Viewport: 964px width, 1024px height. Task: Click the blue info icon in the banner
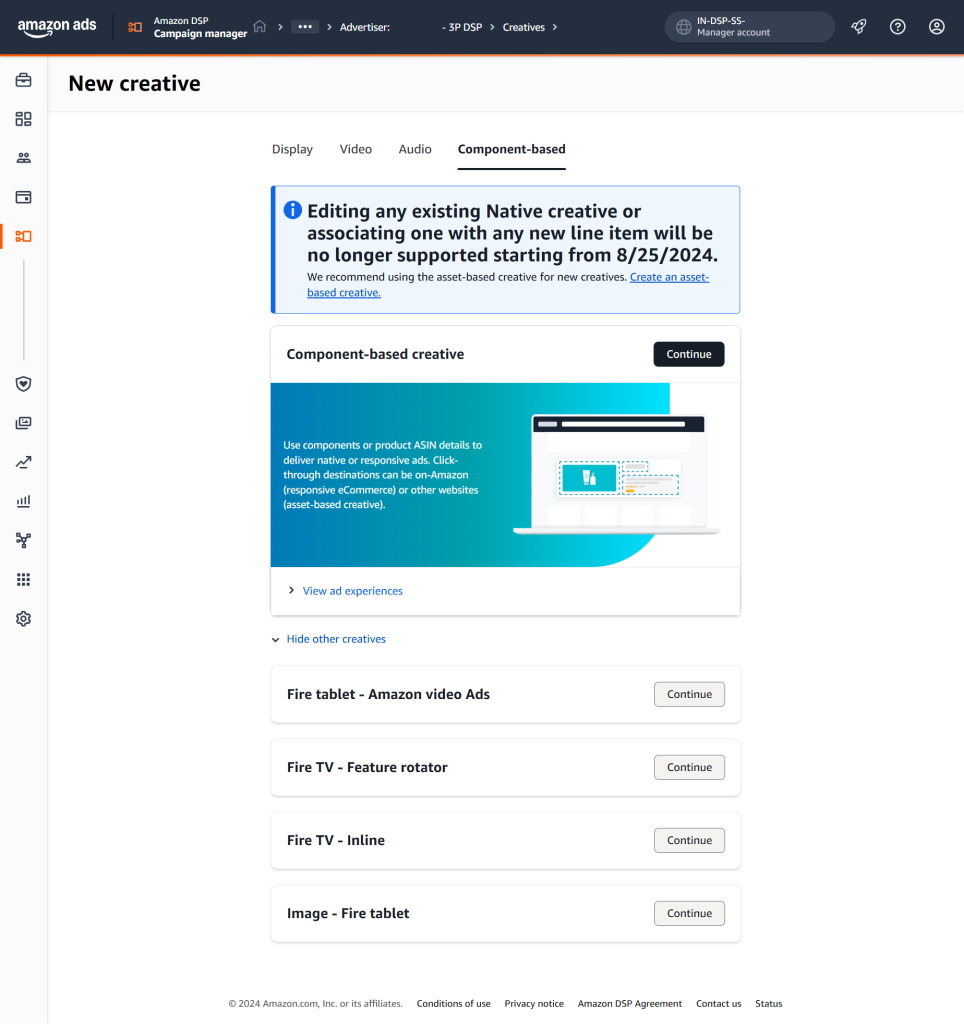(293, 210)
